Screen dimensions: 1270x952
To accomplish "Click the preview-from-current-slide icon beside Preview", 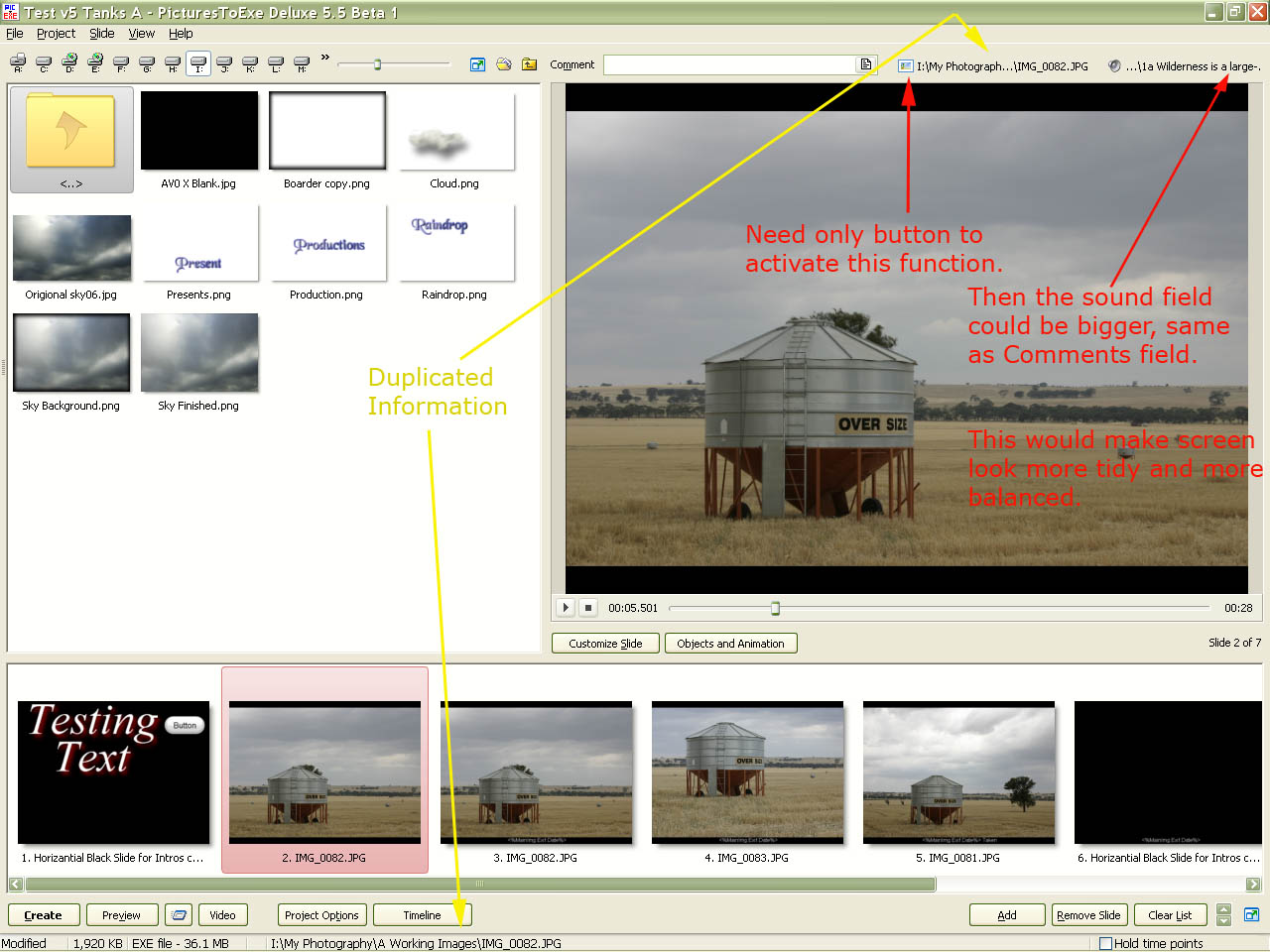I will click(179, 915).
